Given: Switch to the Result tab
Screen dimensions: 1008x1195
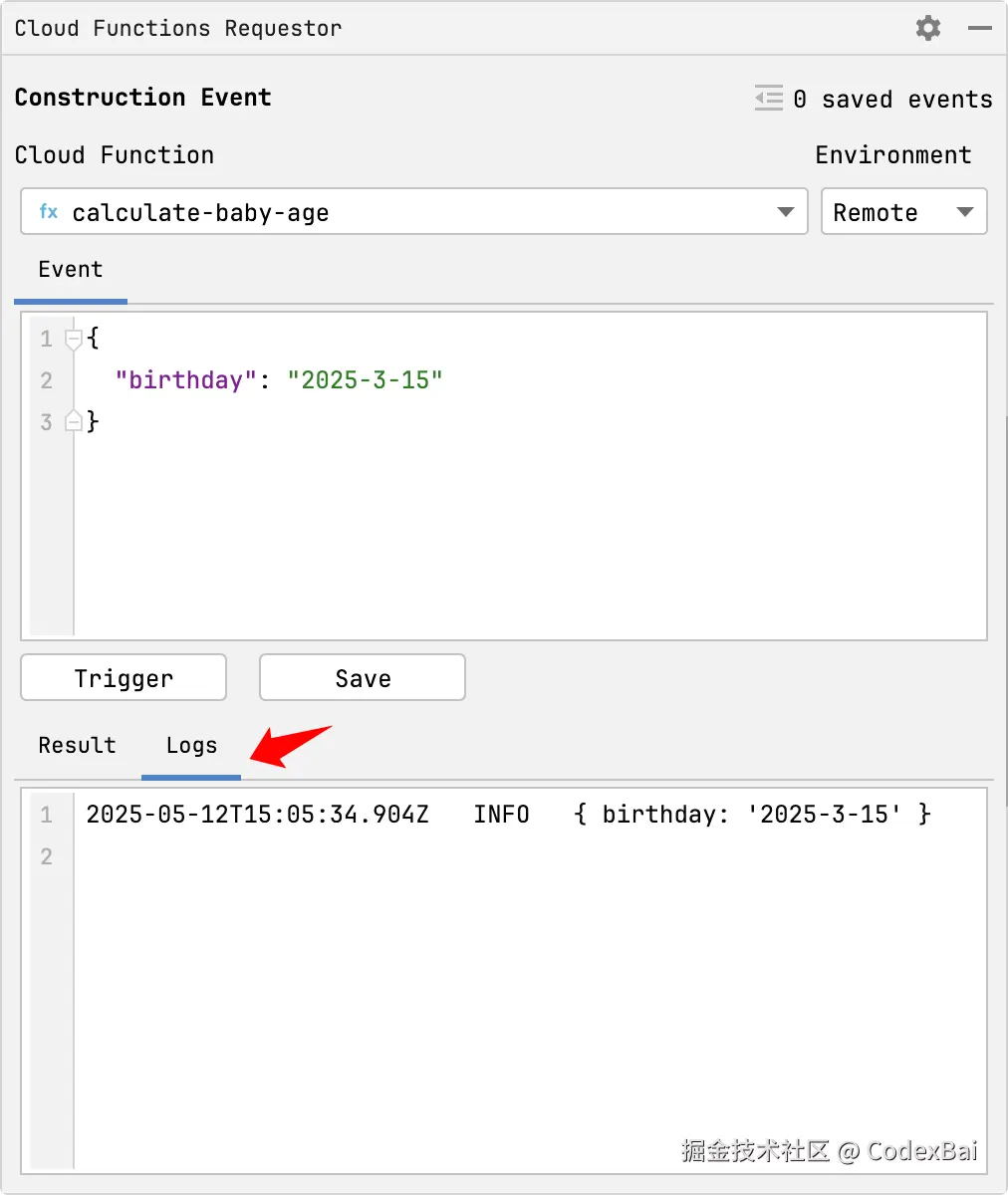Looking at the screenshot, I should pos(77,745).
